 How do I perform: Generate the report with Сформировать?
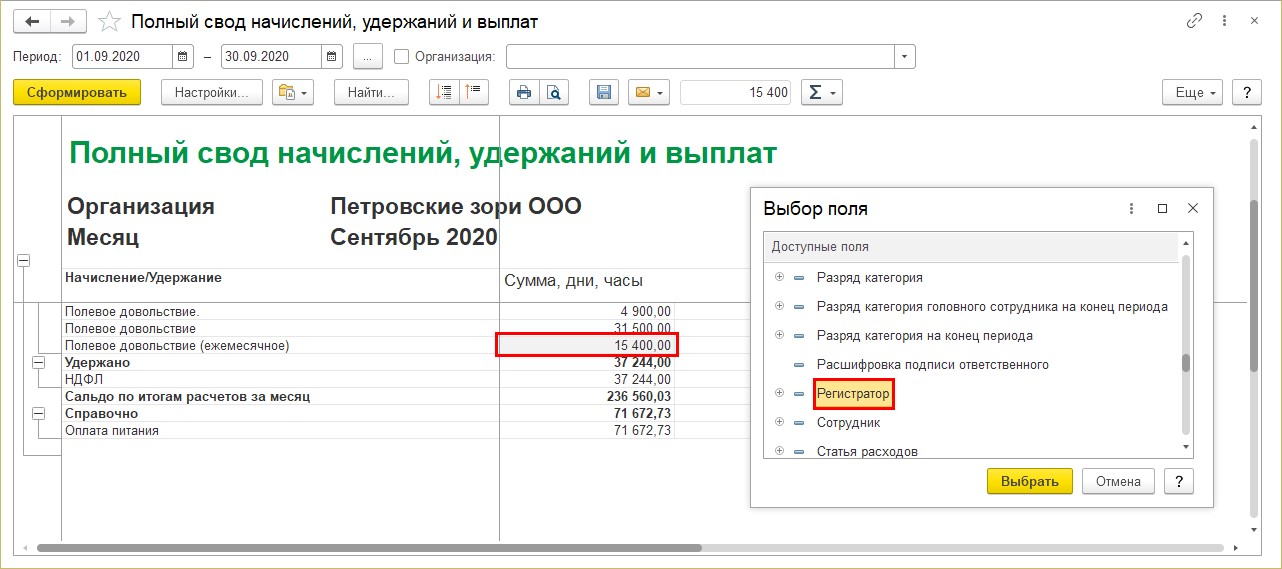(77, 92)
